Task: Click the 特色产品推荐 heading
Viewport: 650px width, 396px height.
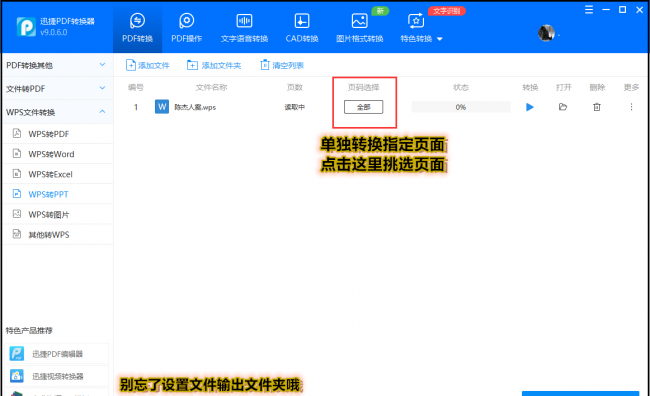Action: [29, 330]
